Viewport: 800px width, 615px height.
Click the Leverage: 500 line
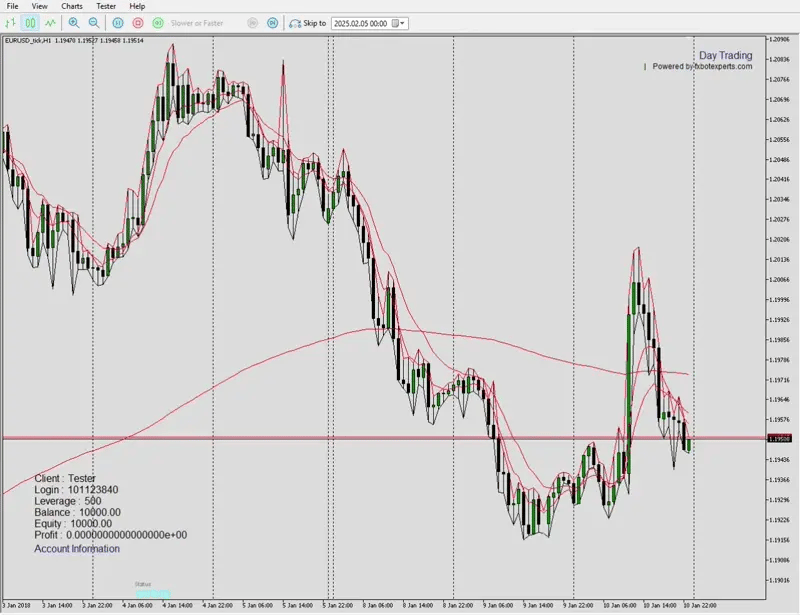pyautogui.click(x=67, y=501)
